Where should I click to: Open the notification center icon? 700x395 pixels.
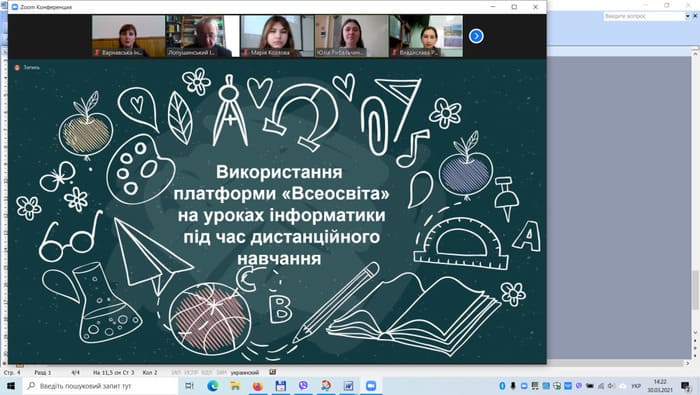click(x=685, y=386)
